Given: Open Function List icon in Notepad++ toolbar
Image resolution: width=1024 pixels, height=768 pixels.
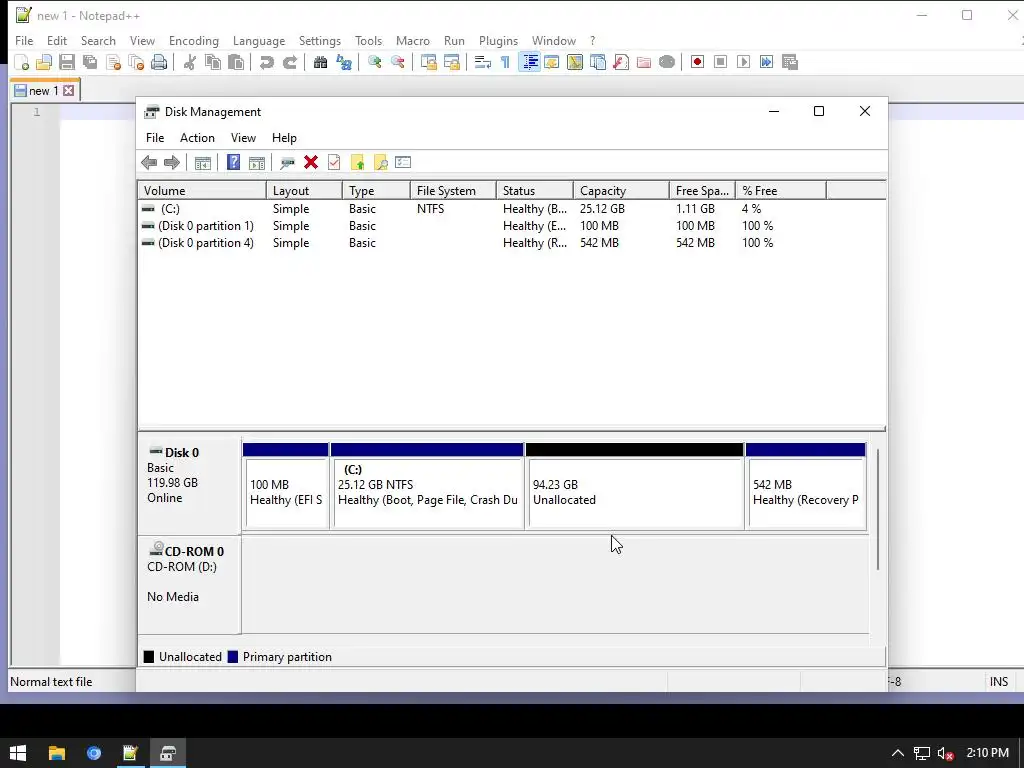Looking at the screenshot, I should pos(621,62).
